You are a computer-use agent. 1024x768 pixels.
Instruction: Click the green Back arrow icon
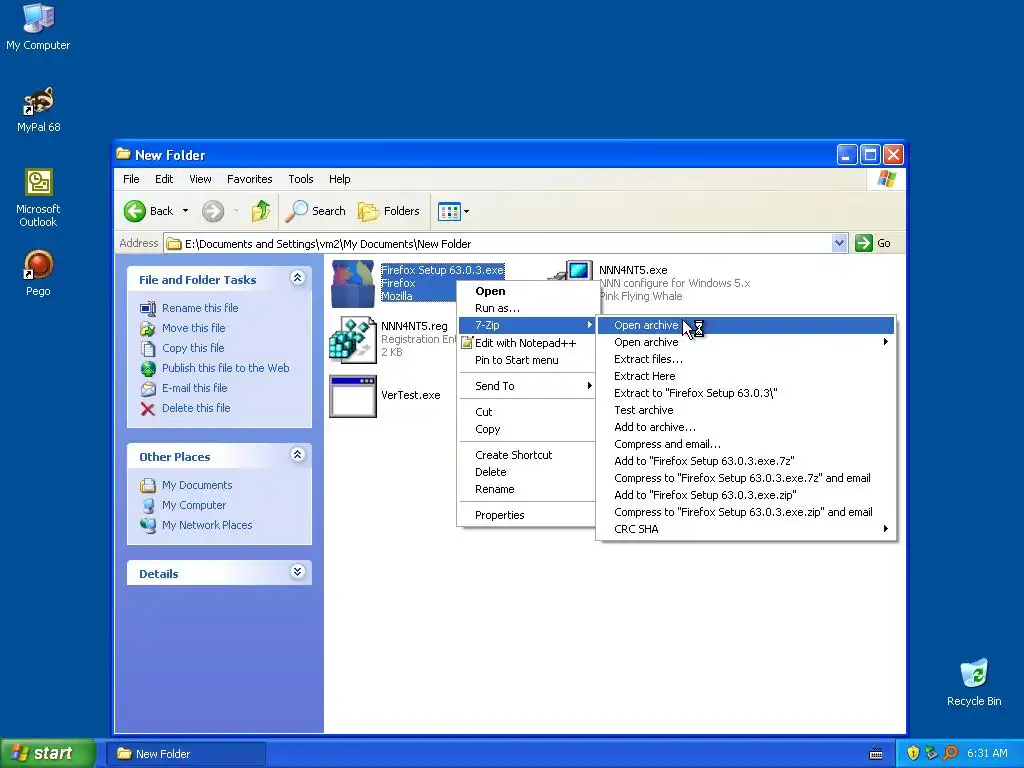click(135, 211)
